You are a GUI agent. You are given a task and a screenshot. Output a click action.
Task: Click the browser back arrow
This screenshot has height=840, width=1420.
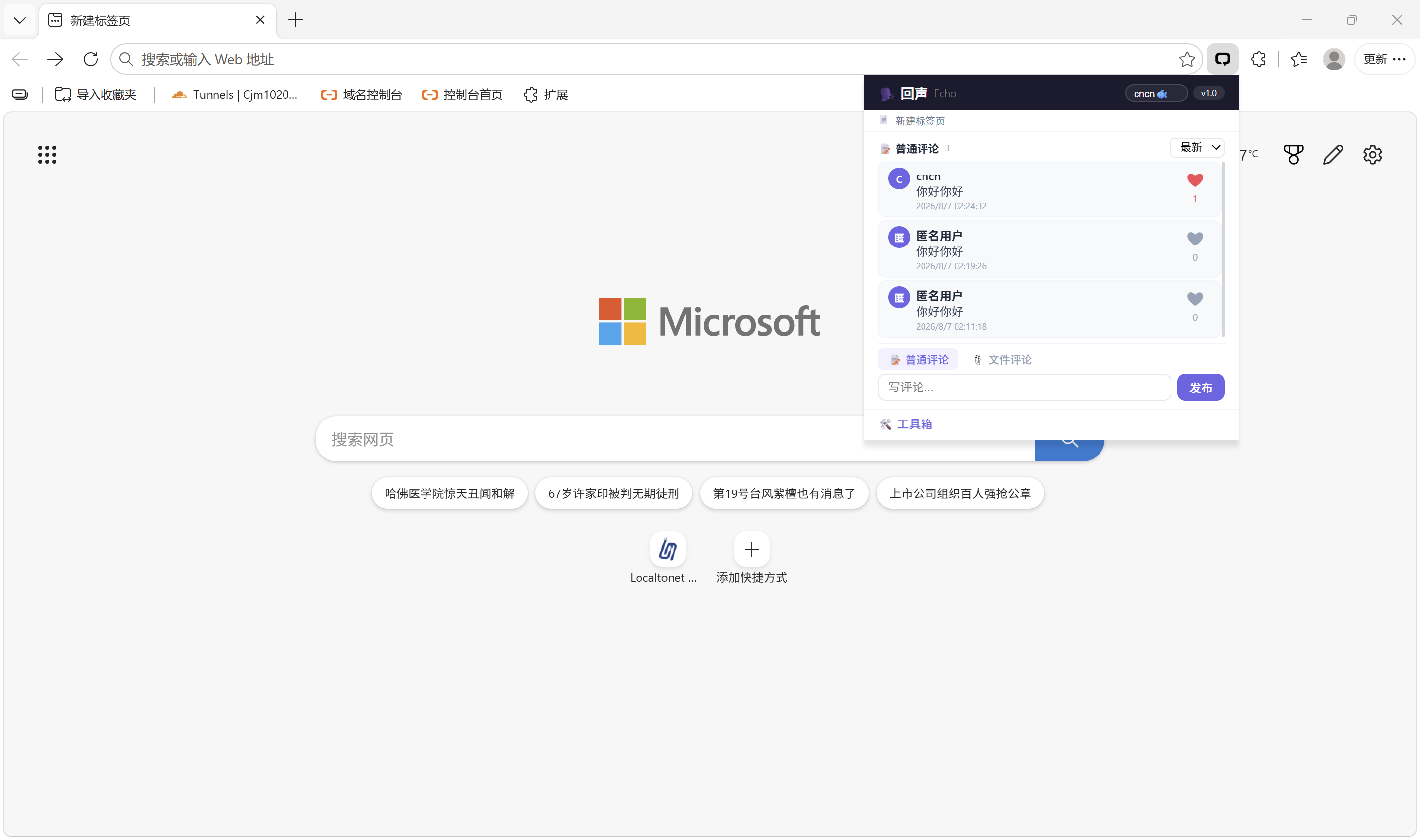tap(20, 59)
